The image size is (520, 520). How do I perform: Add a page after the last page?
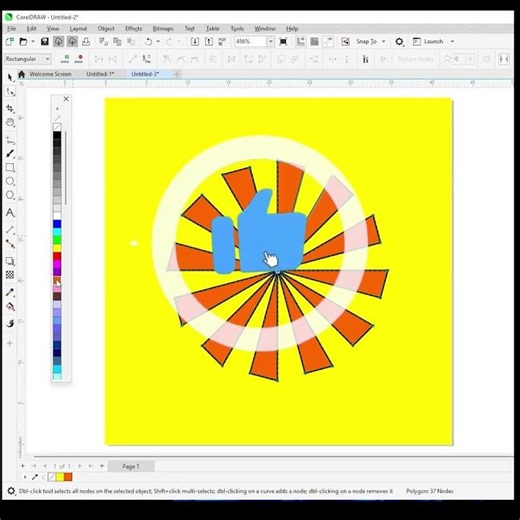pos(102,466)
